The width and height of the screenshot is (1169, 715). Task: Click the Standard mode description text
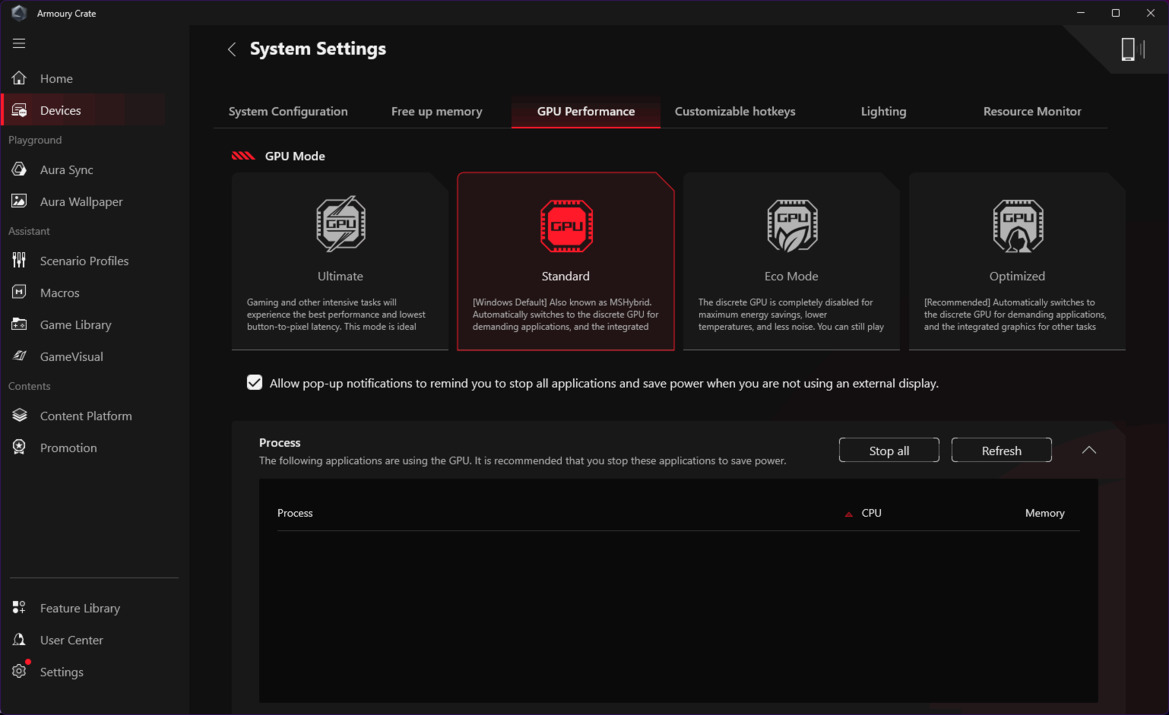coord(565,315)
